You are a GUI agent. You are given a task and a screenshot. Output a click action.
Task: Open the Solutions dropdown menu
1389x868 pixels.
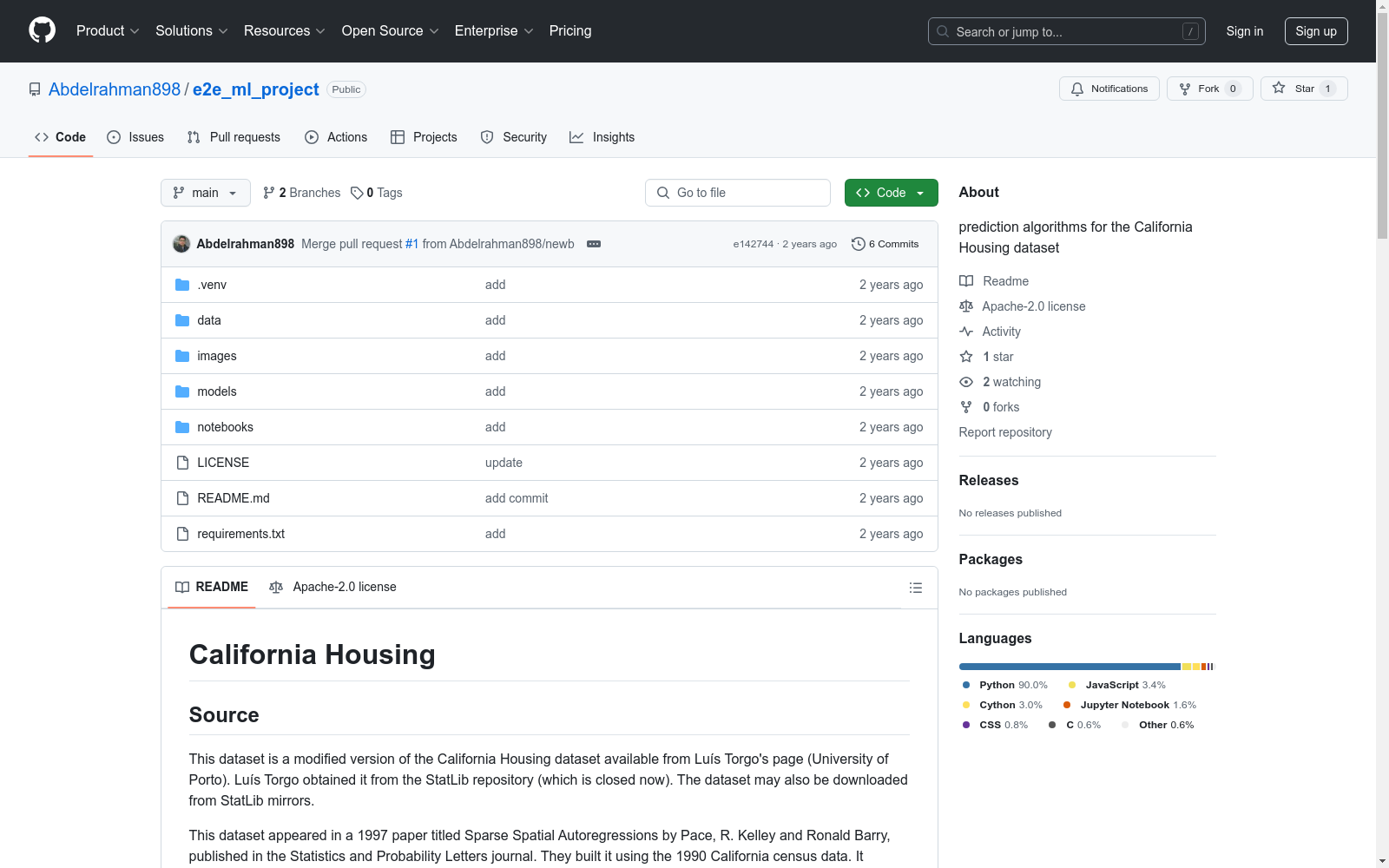[x=192, y=30]
